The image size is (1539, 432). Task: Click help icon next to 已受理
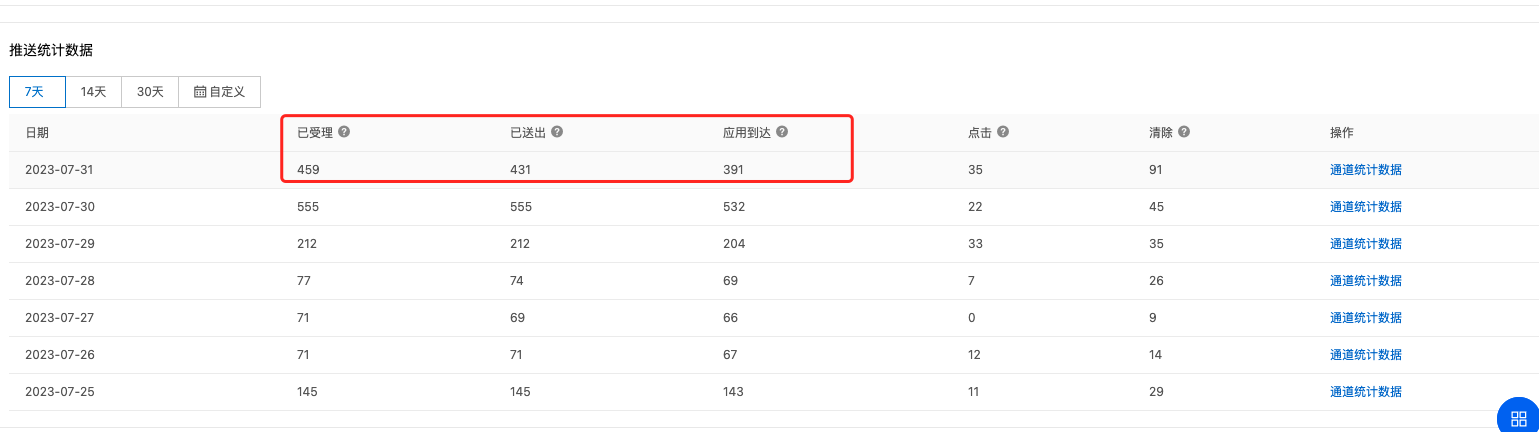(x=344, y=132)
